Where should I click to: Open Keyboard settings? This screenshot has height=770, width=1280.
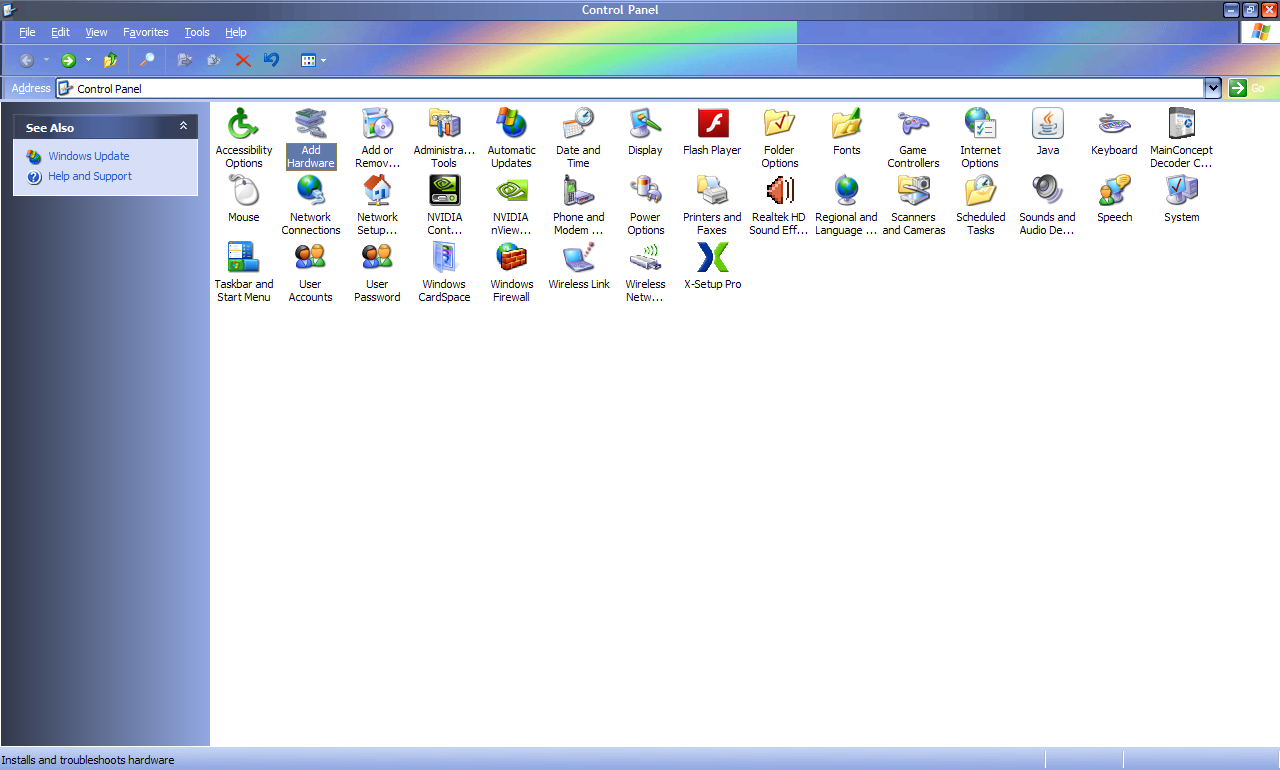tap(1114, 131)
